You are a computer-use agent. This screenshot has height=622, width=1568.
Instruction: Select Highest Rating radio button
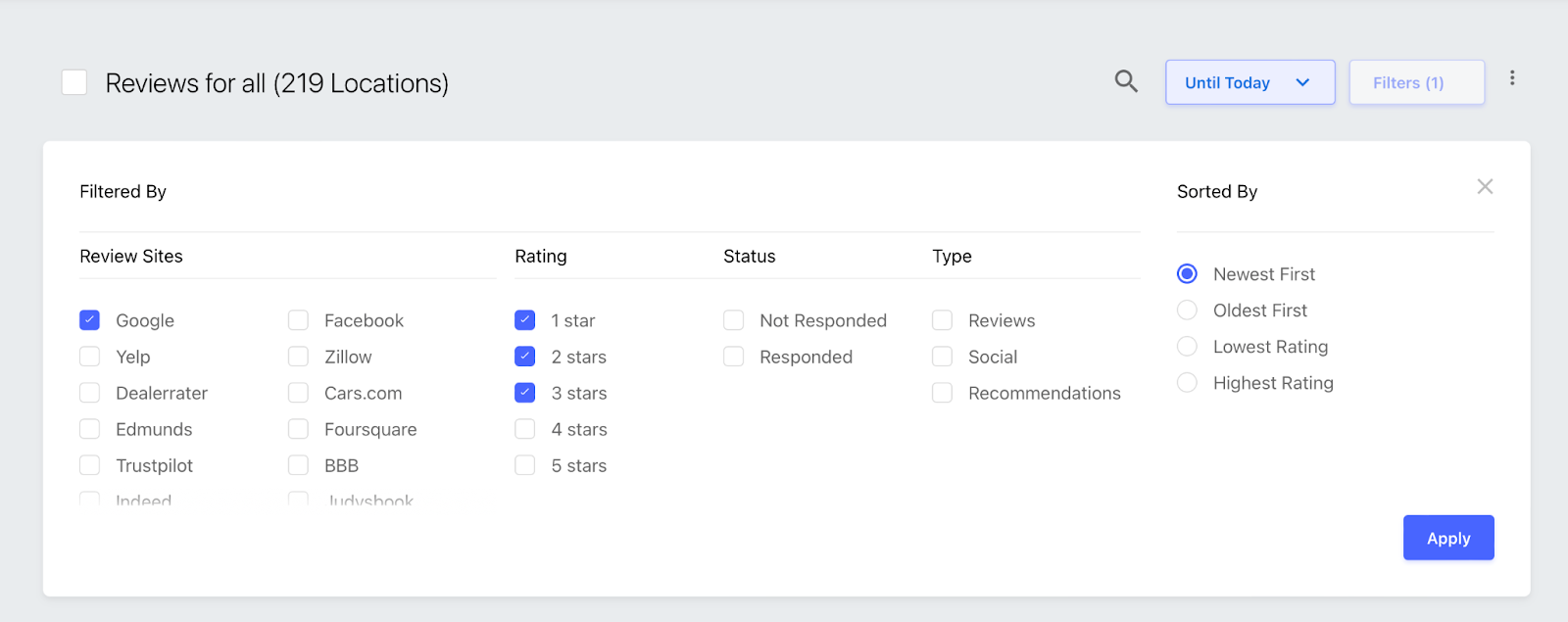coord(1187,383)
